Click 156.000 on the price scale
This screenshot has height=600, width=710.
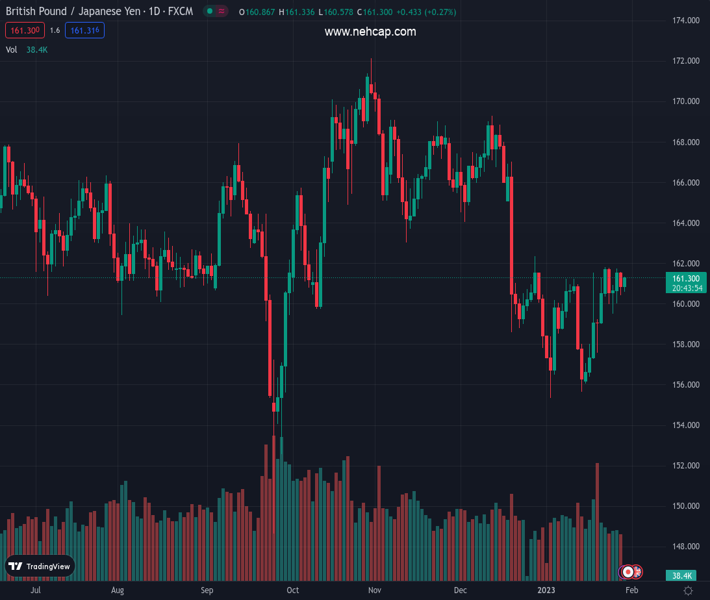click(x=685, y=385)
